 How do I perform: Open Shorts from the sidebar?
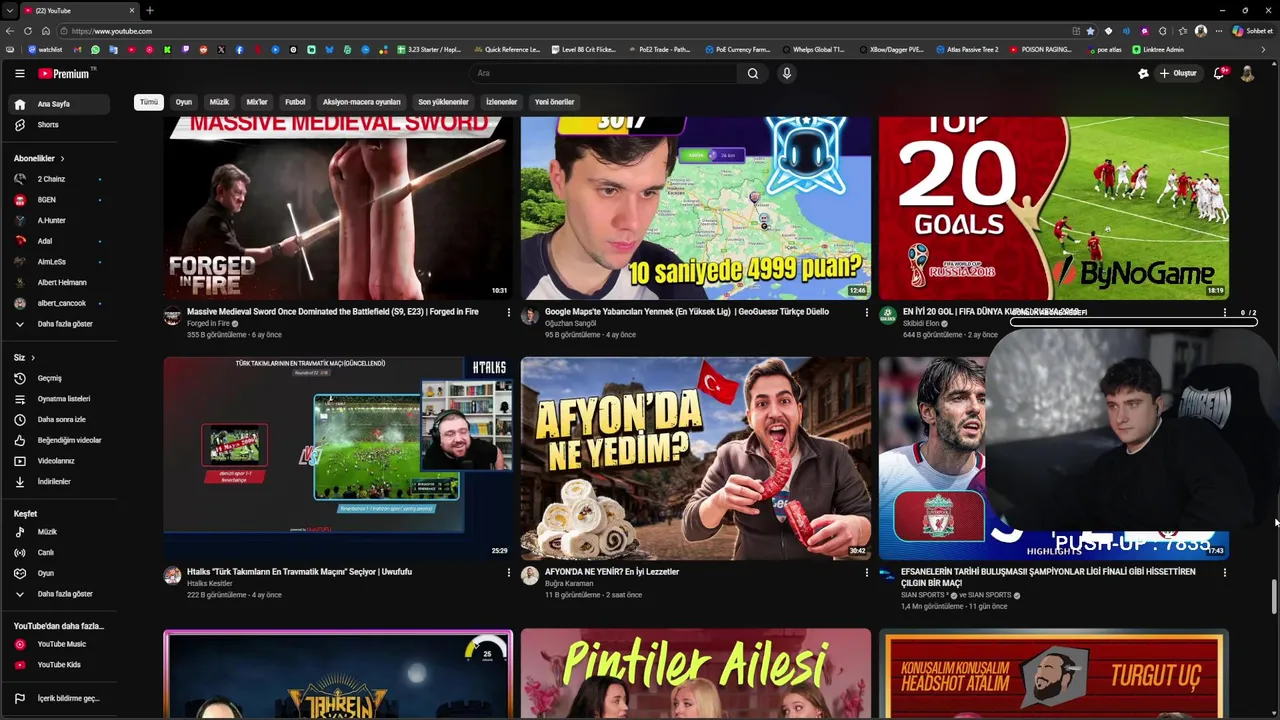59,125
